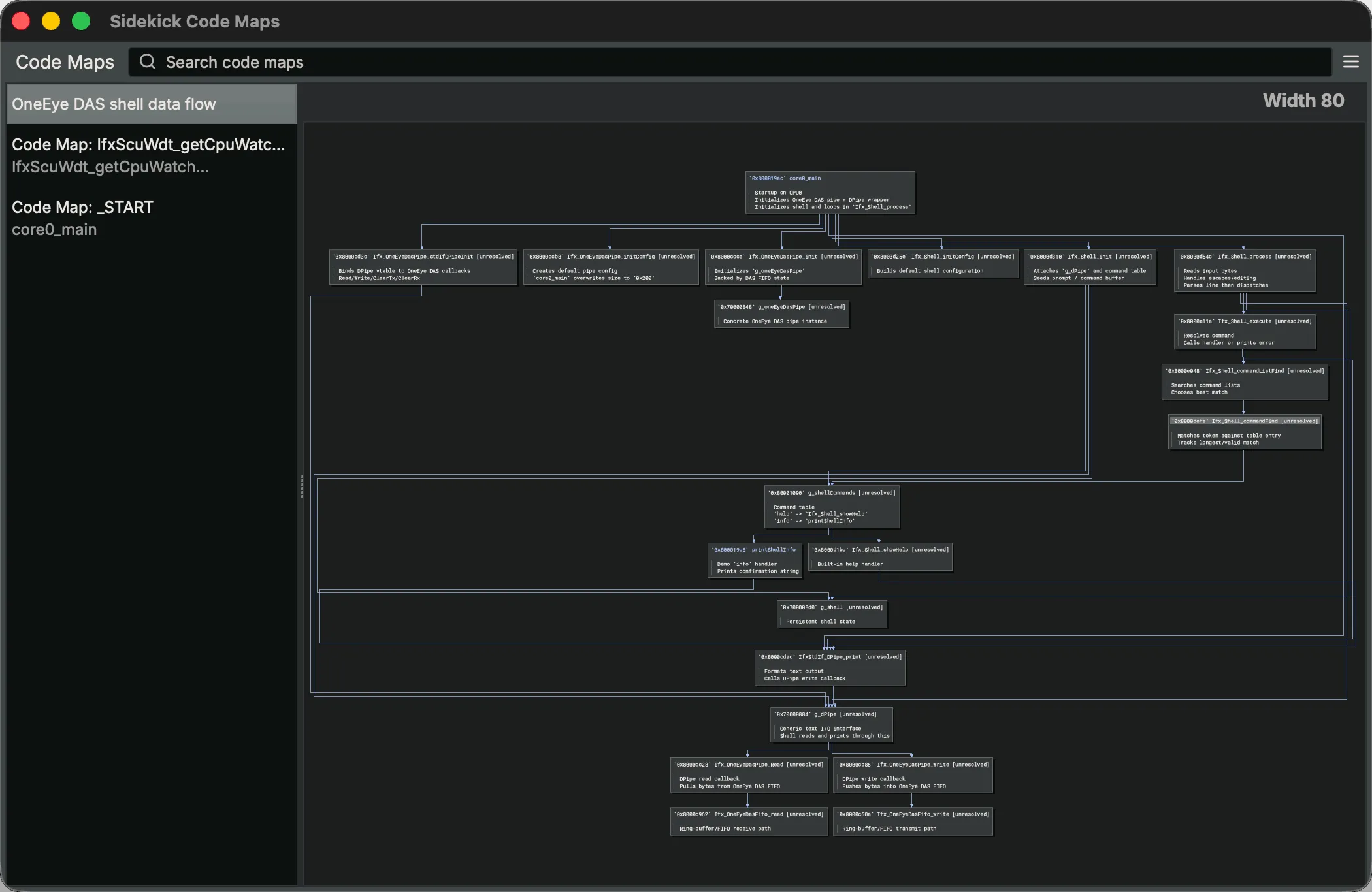Select the Ifx_Shell_init node
This screenshot has height=892, width=1372.
(x=1090, y=267)
